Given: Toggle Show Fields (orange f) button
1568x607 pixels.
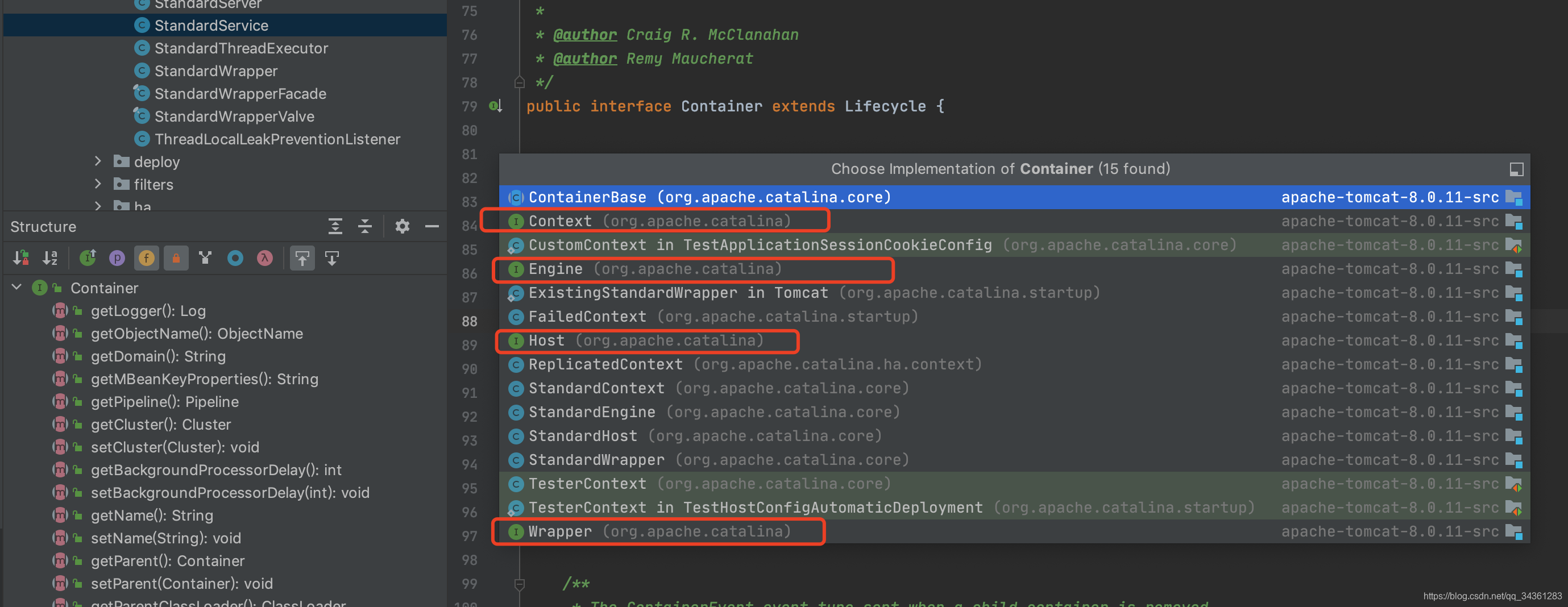Looking at the screenshot, I should (147, 258).
